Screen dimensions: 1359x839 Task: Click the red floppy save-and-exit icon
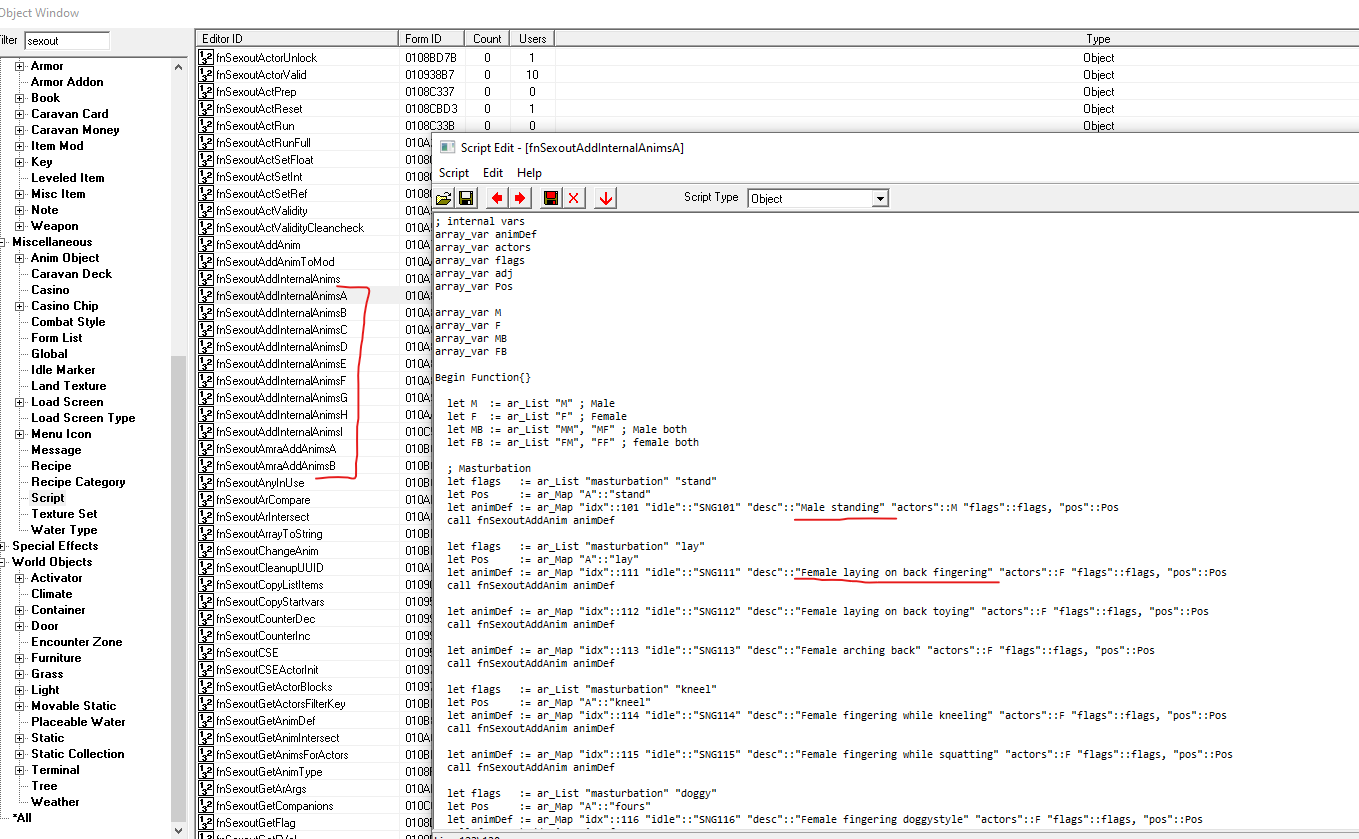pos(551,198)
